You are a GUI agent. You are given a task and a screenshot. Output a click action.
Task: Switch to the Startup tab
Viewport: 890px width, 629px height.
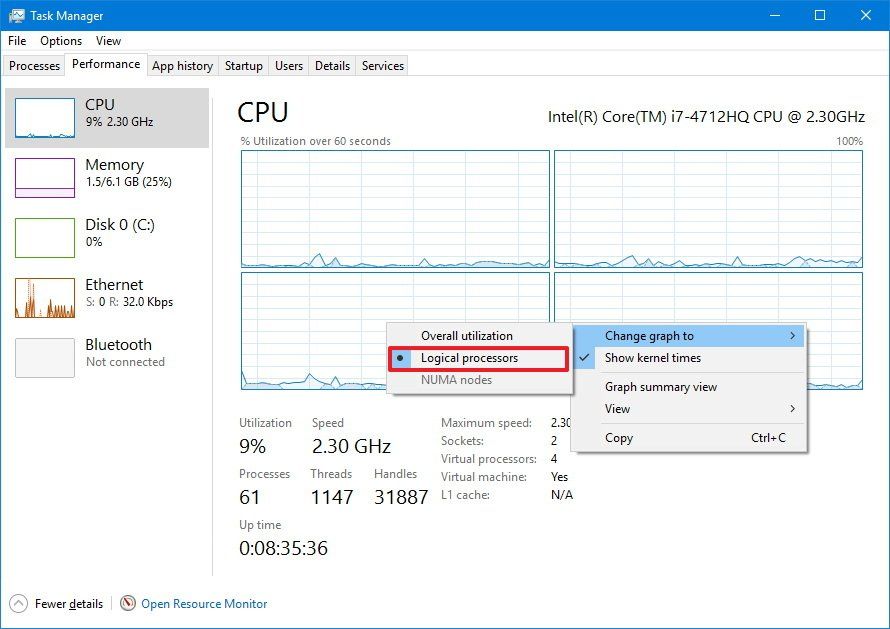243,66
